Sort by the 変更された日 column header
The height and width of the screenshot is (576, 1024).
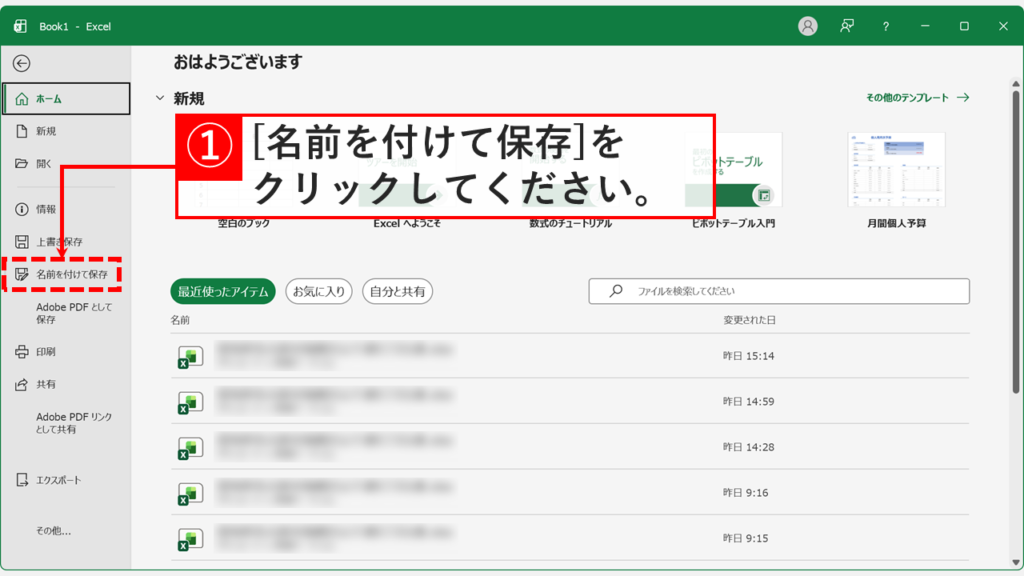750,320
